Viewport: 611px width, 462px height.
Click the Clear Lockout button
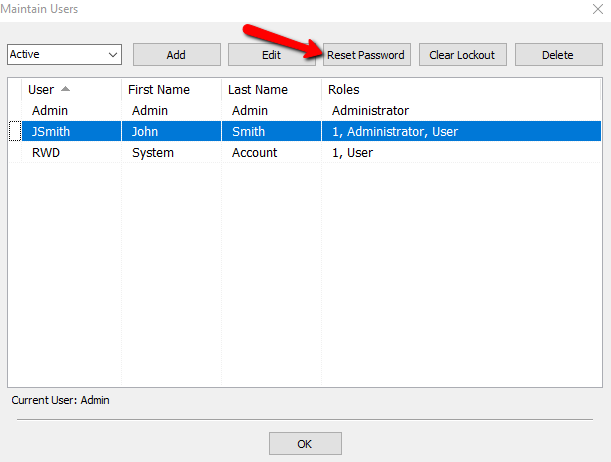coord(463,55)
